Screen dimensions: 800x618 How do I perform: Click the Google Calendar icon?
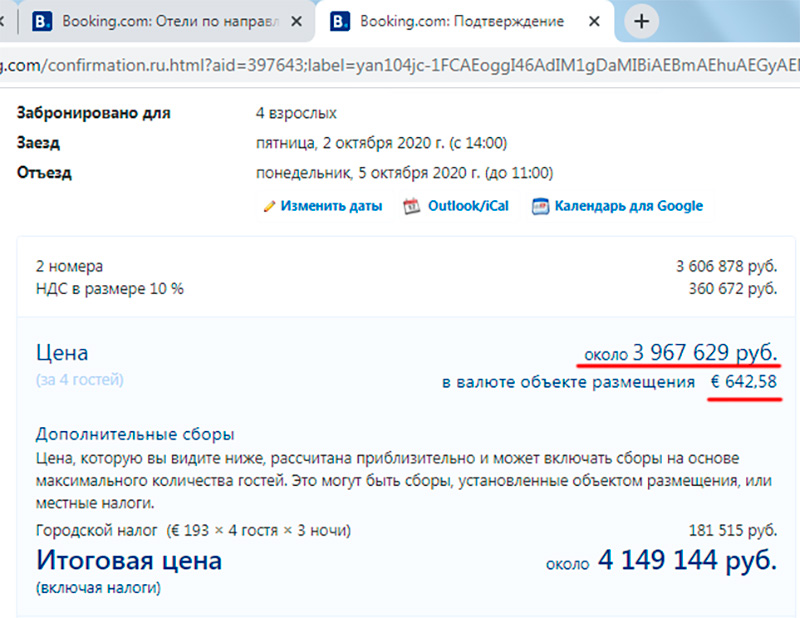point(540,207)
